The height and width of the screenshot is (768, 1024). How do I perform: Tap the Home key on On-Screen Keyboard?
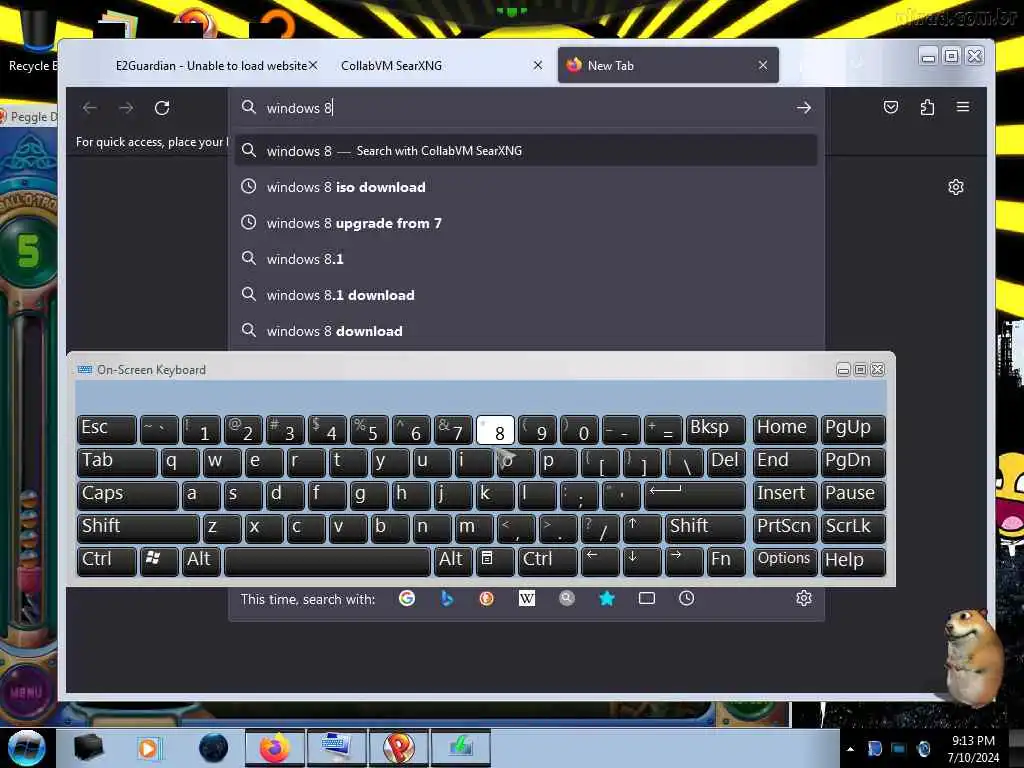click(x=784, y=429)
